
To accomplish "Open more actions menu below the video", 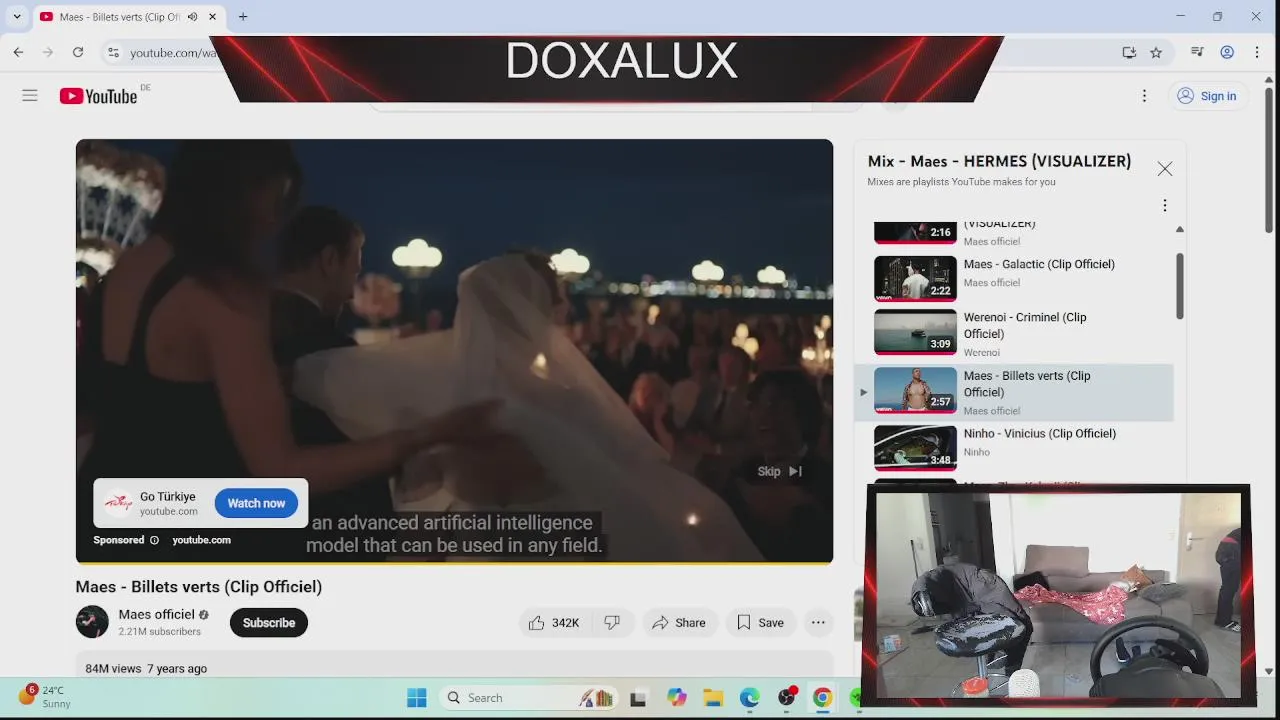I will 818,622.
